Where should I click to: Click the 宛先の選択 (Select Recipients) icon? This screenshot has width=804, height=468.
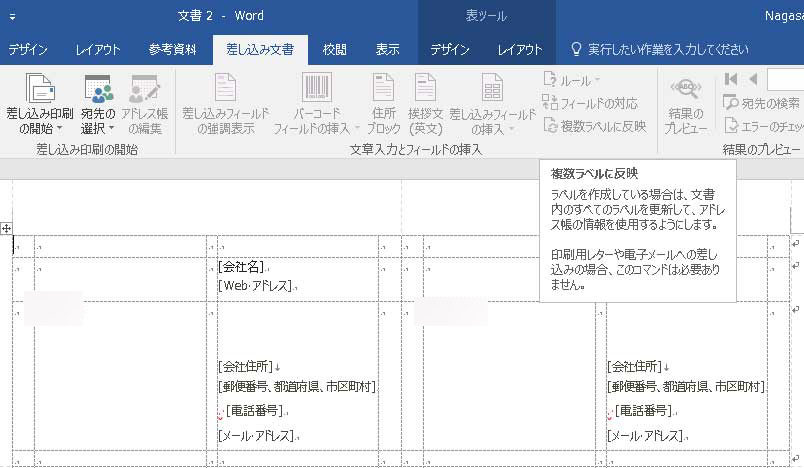click(98, 90)
